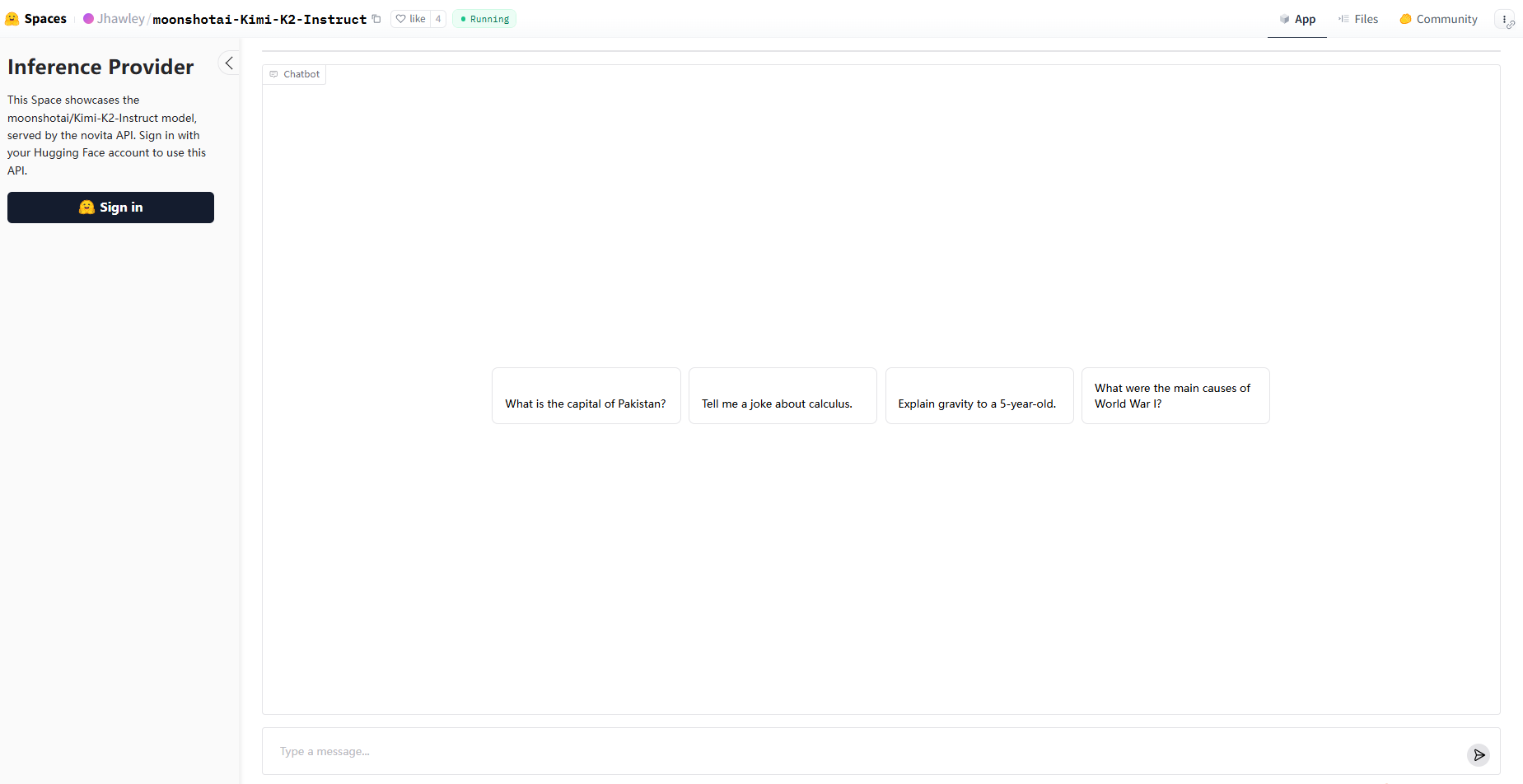The width and height of the screenshot is (1523, 784).
Task: Select example about main causes of World War I
Action: tap(1175, 396)
